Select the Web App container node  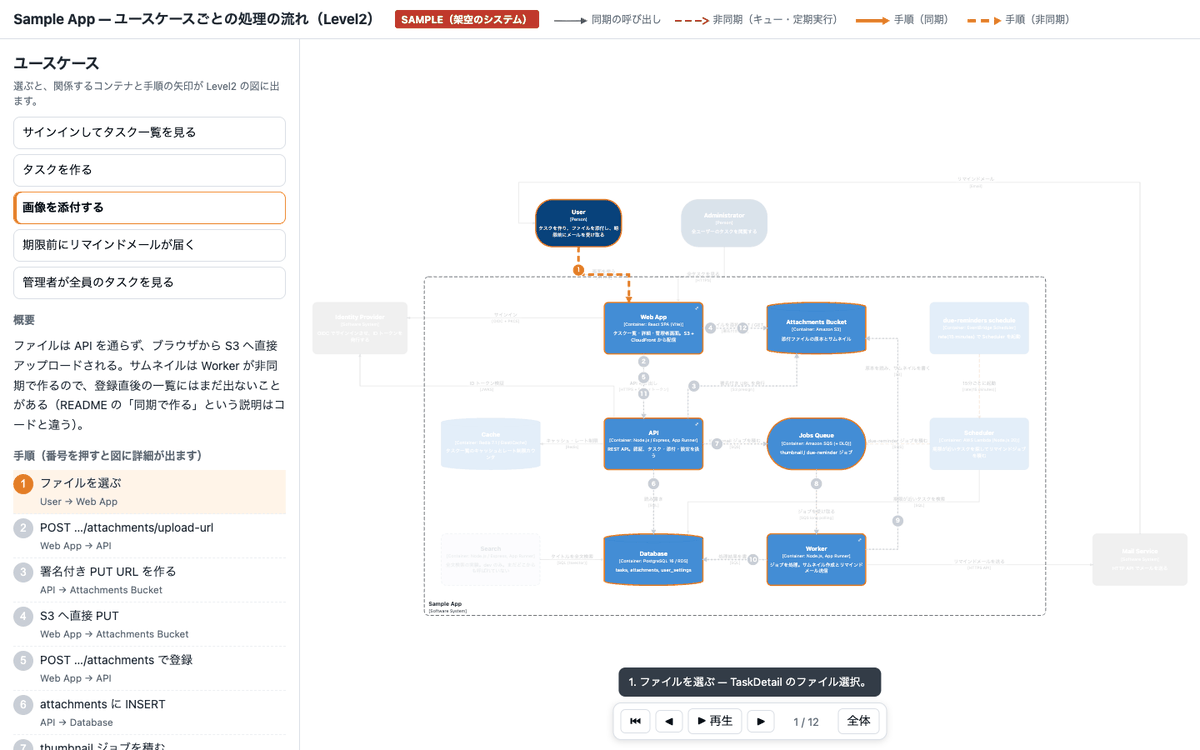[654, 328]
